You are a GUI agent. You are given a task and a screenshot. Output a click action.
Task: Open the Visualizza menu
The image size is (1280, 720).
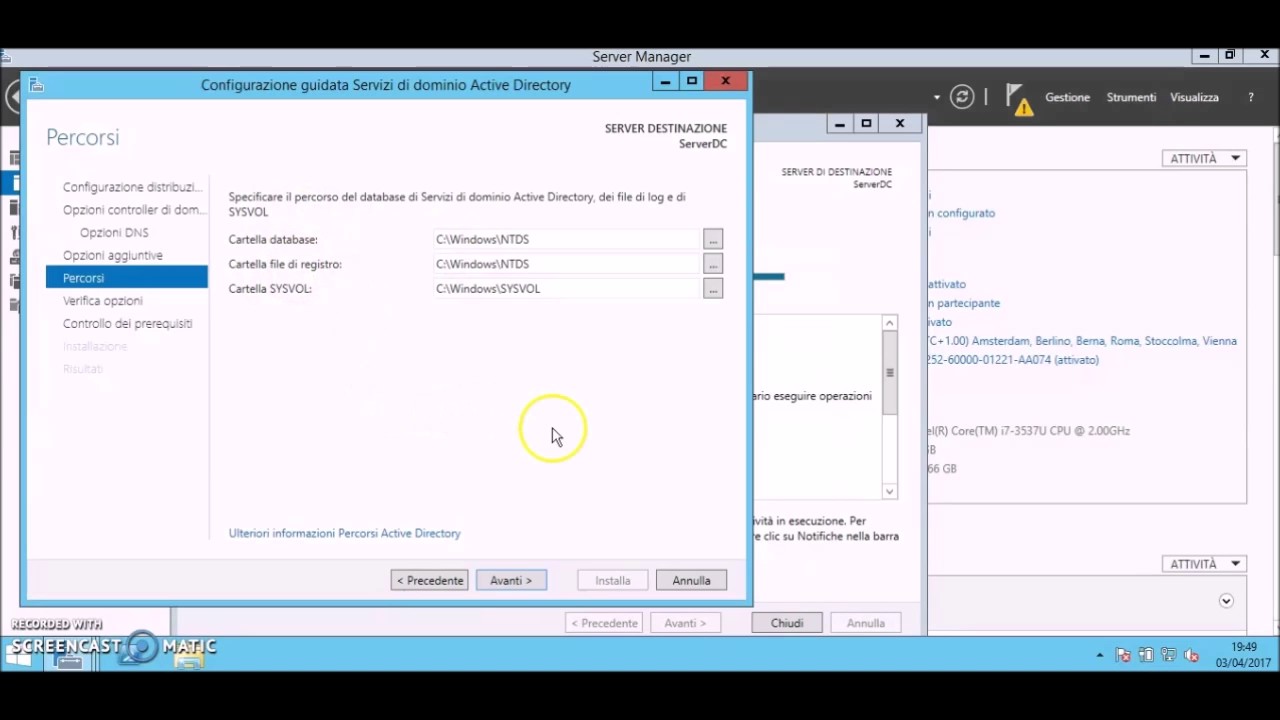point(1194,97)
